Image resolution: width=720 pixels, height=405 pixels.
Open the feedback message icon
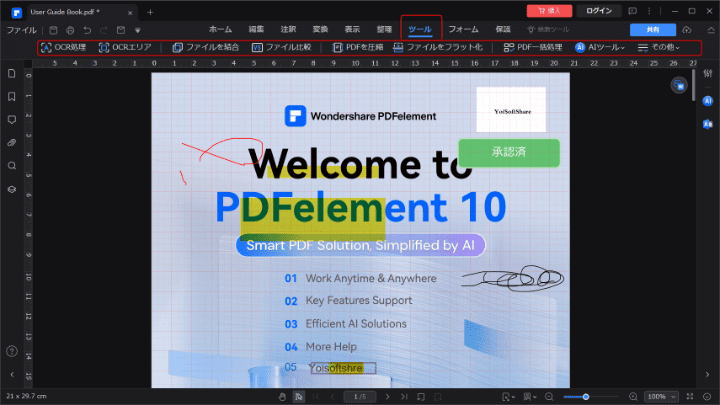(x=632, y=11)
